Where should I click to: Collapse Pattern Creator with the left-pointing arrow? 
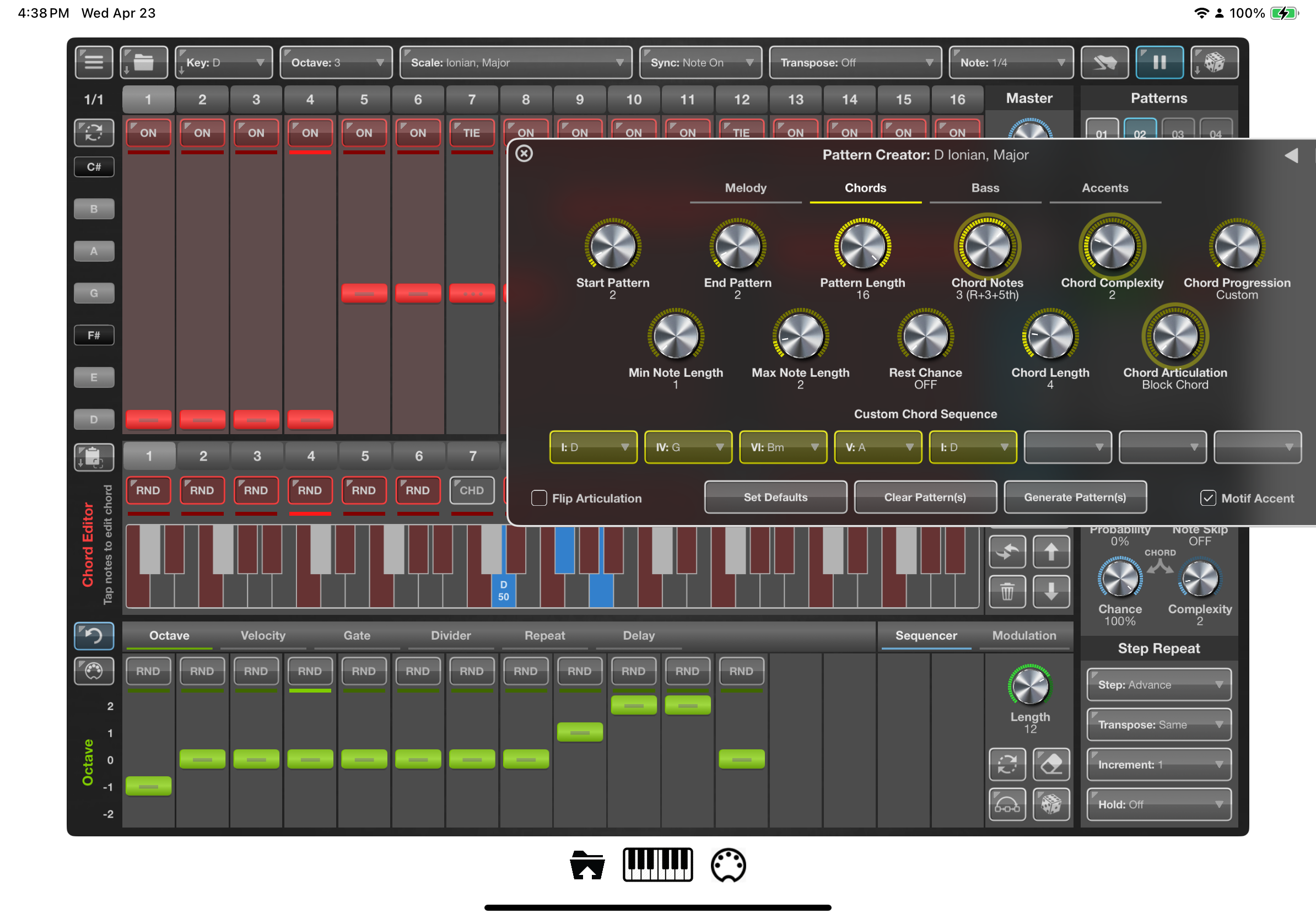[x=1290, y=155]
